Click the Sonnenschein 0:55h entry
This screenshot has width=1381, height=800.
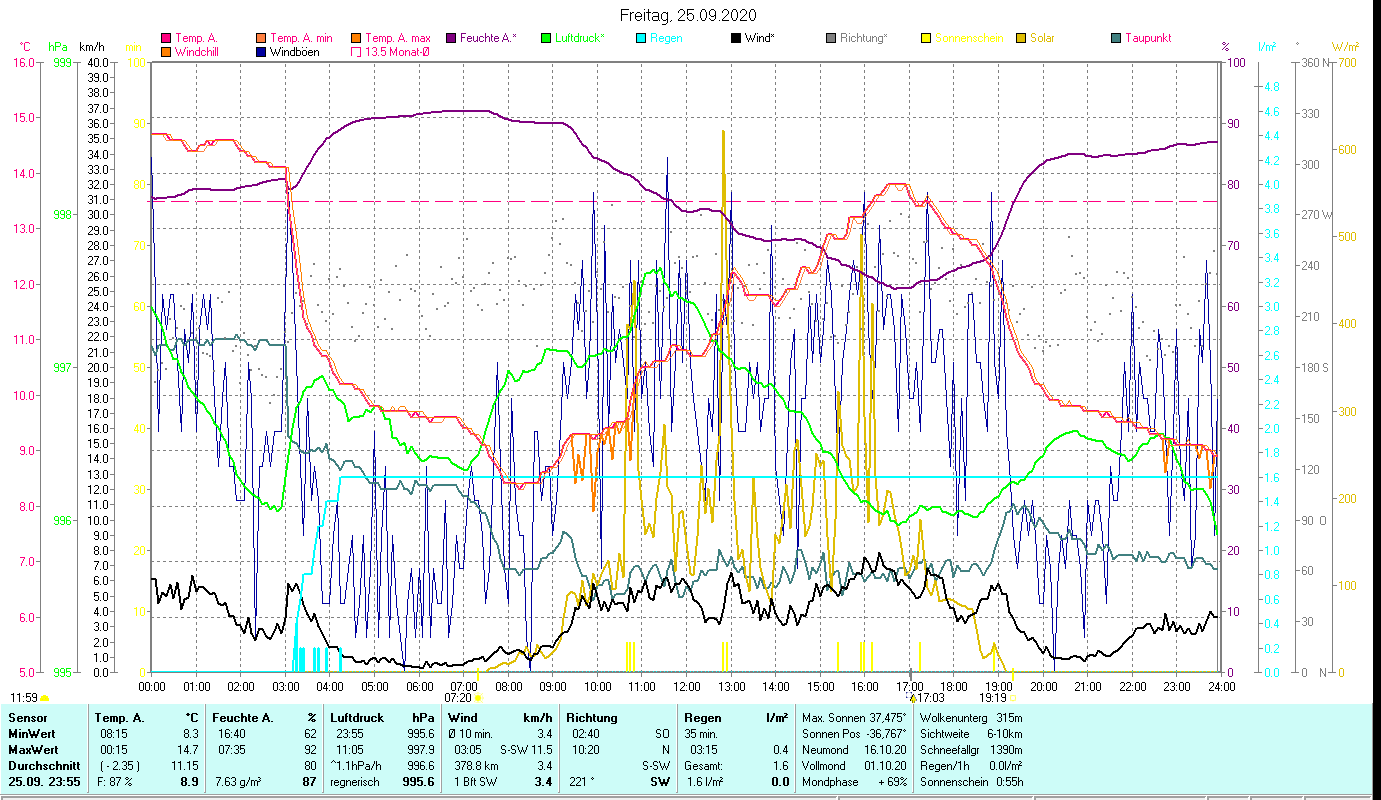click(970, 782)
